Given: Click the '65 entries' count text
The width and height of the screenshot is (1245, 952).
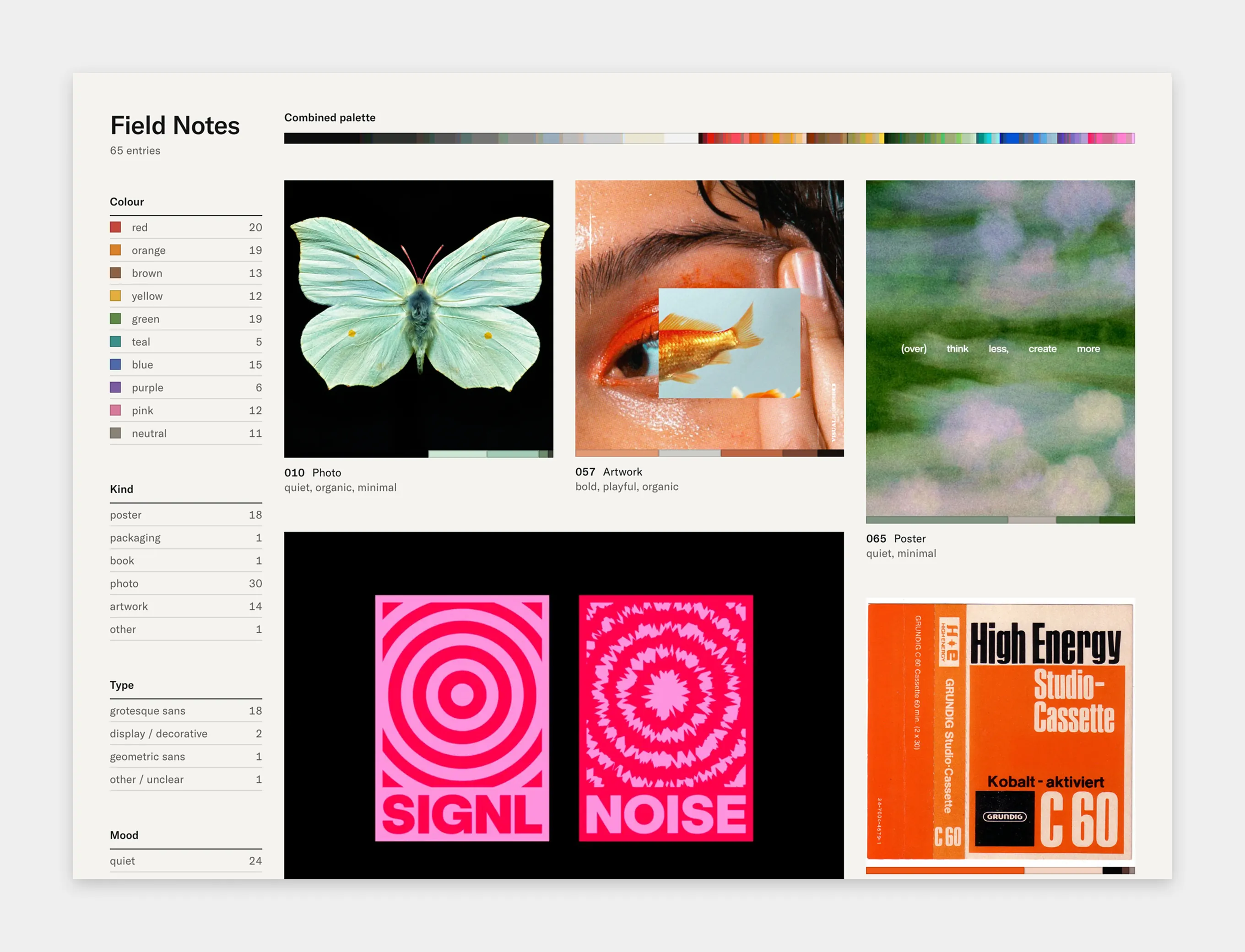Looking at the screenshot, I should [x=135, y=151].
